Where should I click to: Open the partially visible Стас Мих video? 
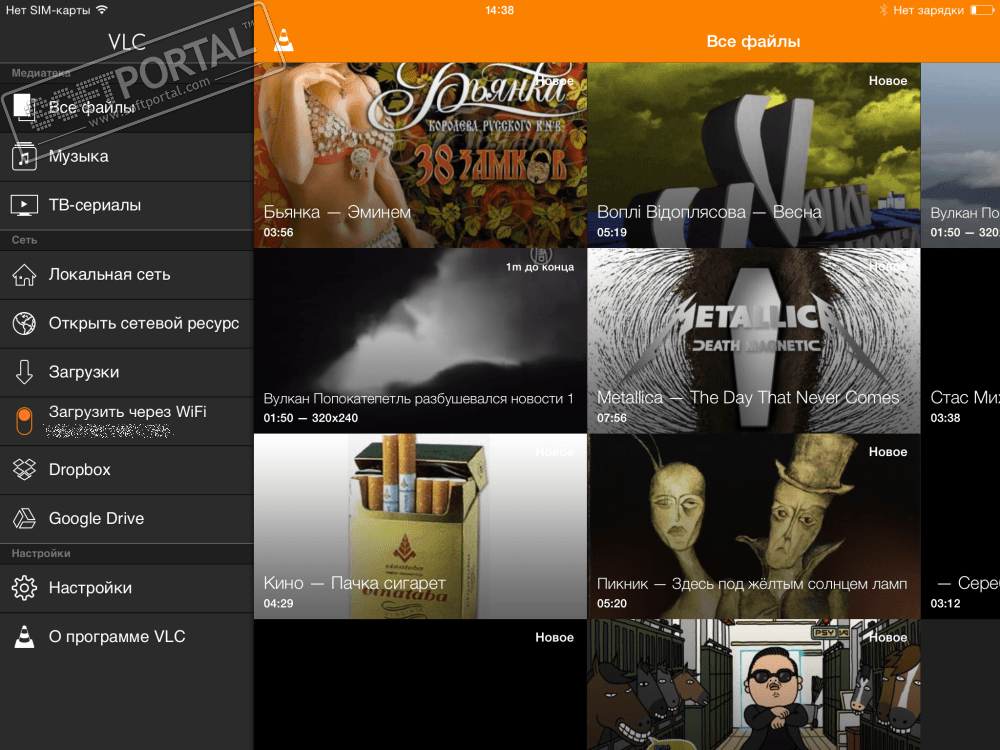point(961,341)
